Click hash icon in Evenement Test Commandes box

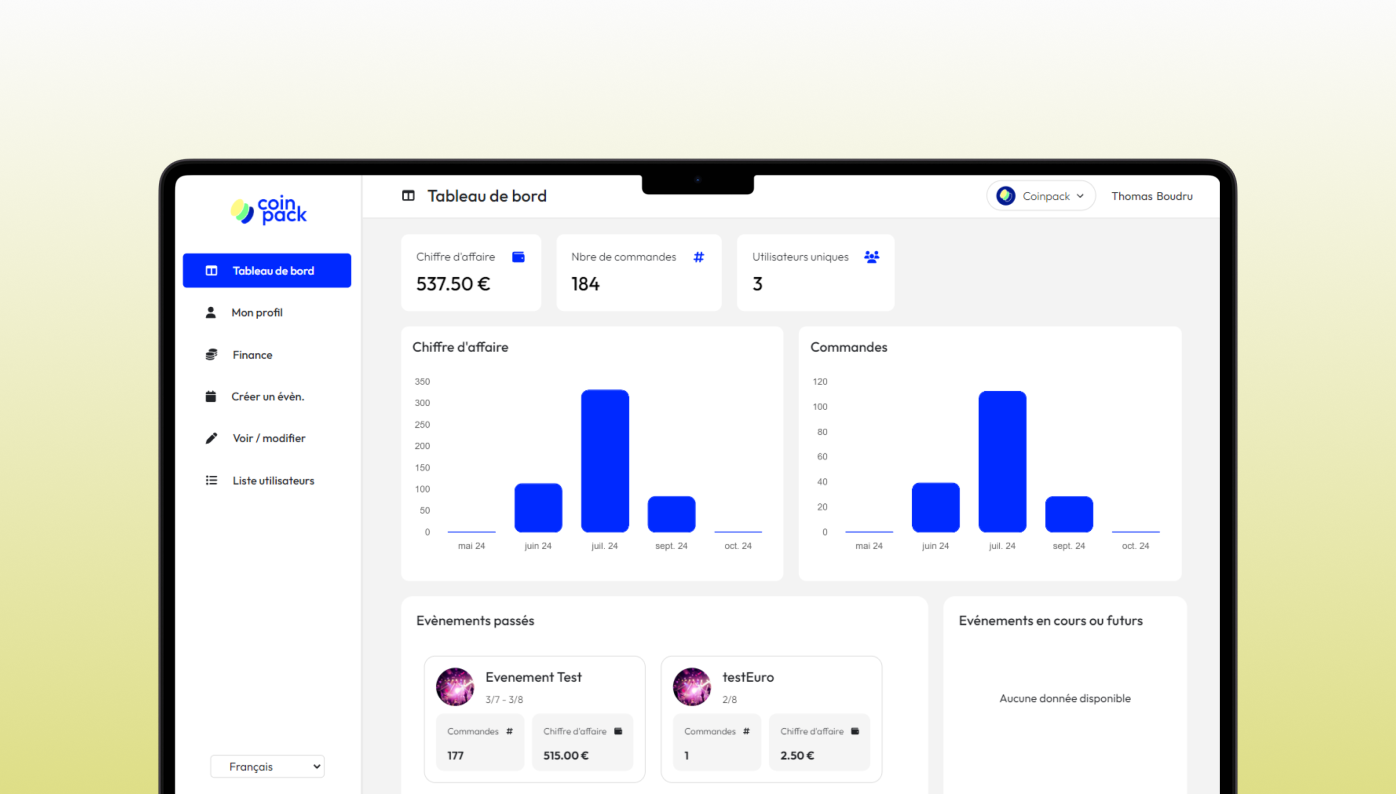click(x=509, y=731)
